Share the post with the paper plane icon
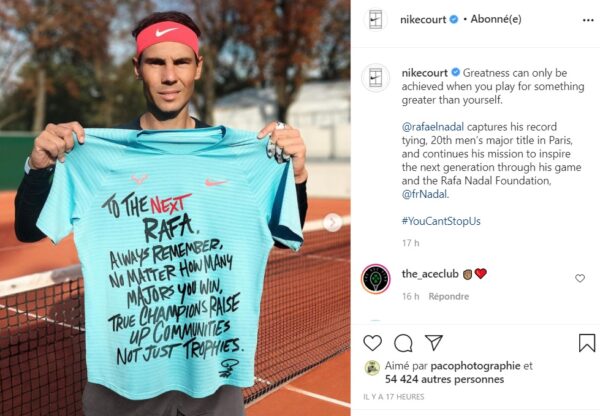Viewport: 600px width, 416px height. [434, 343]
